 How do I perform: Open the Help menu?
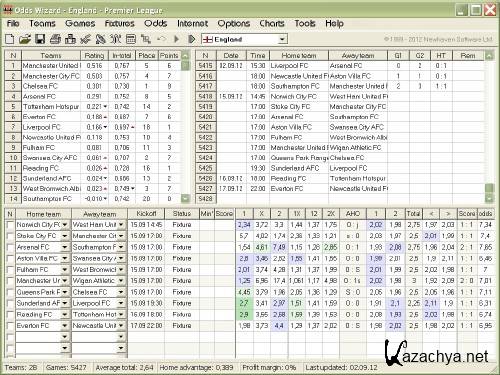[x=334, y=24]
